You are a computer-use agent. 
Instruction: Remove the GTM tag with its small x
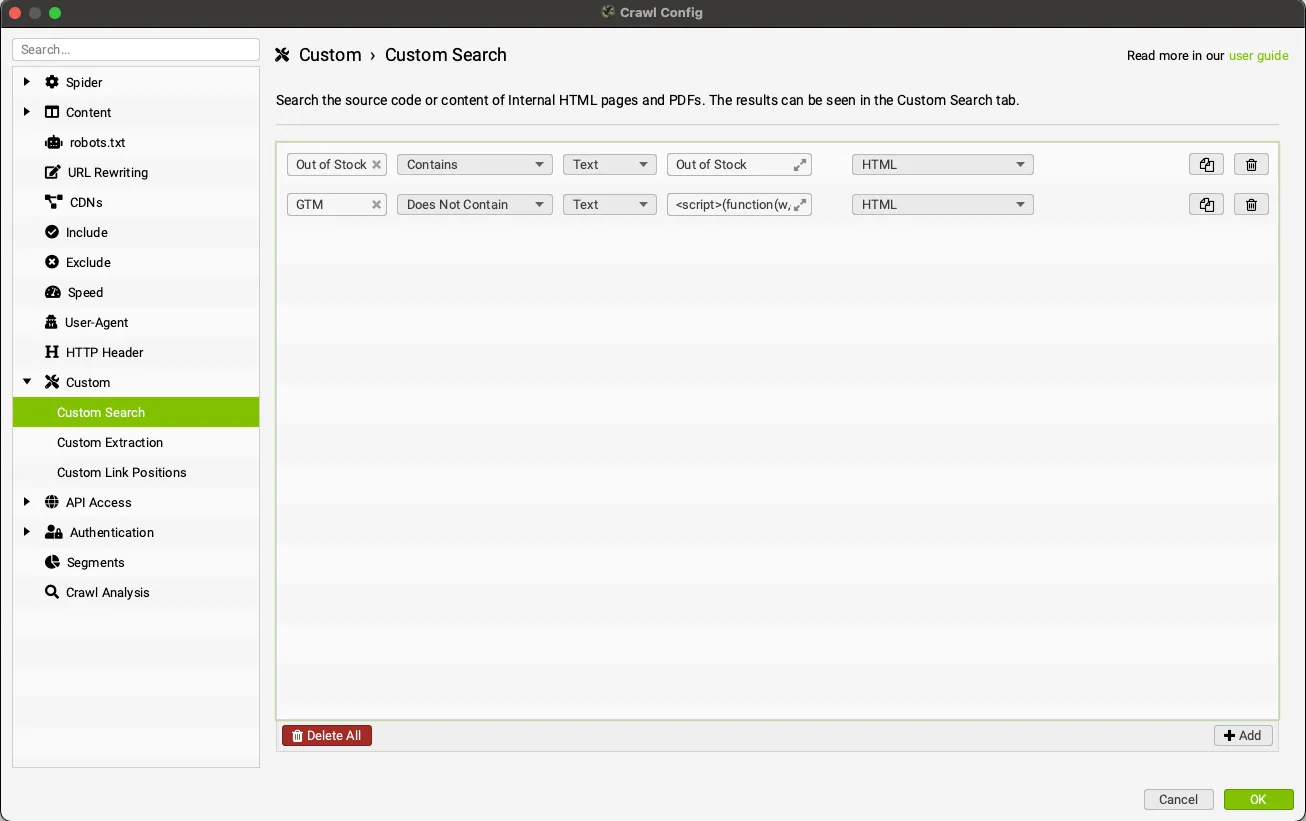tap(376, 204)
